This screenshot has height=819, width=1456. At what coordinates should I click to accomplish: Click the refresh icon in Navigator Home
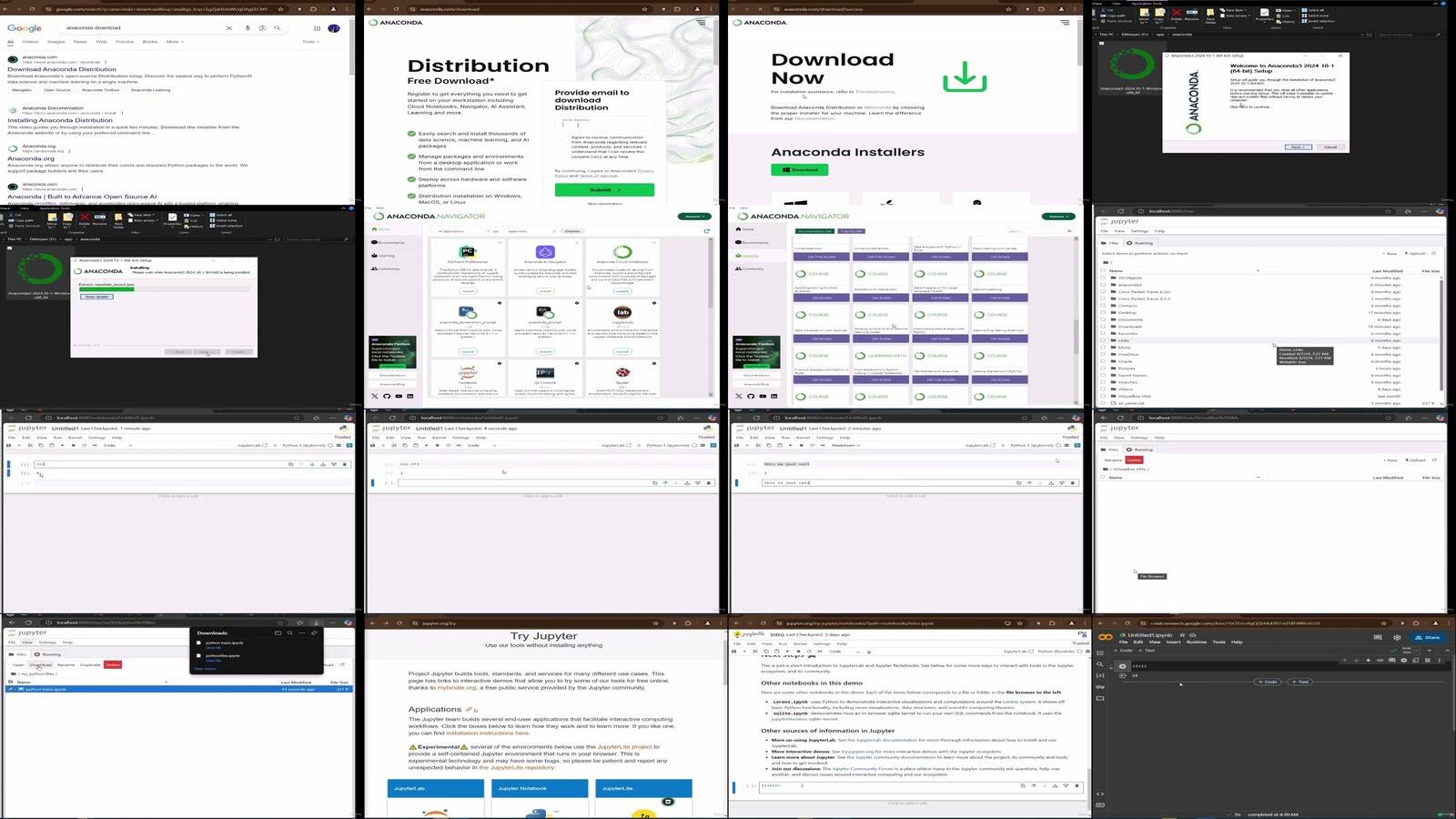(x=707, y=231)
